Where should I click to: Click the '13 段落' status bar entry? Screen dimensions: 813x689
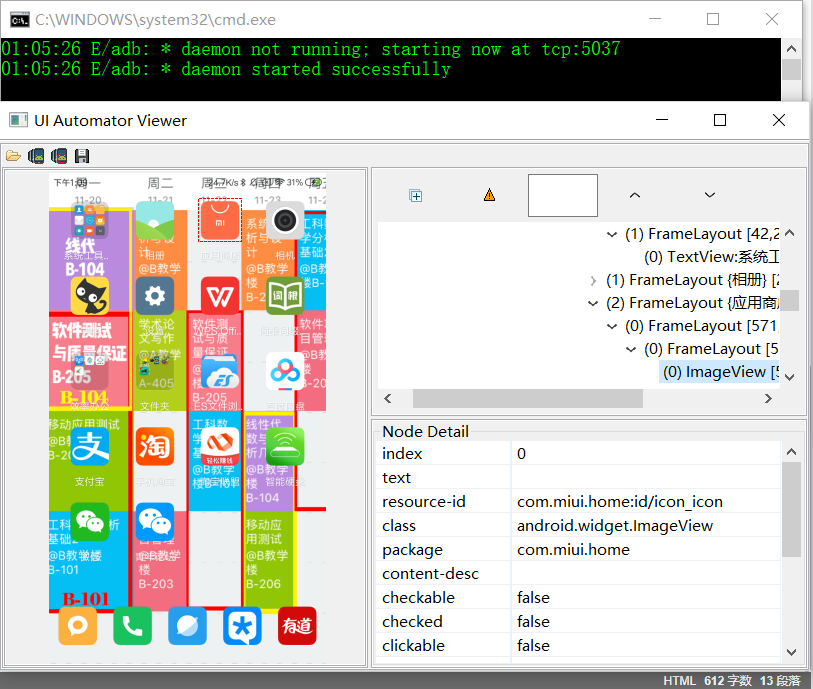pos(780,681)
